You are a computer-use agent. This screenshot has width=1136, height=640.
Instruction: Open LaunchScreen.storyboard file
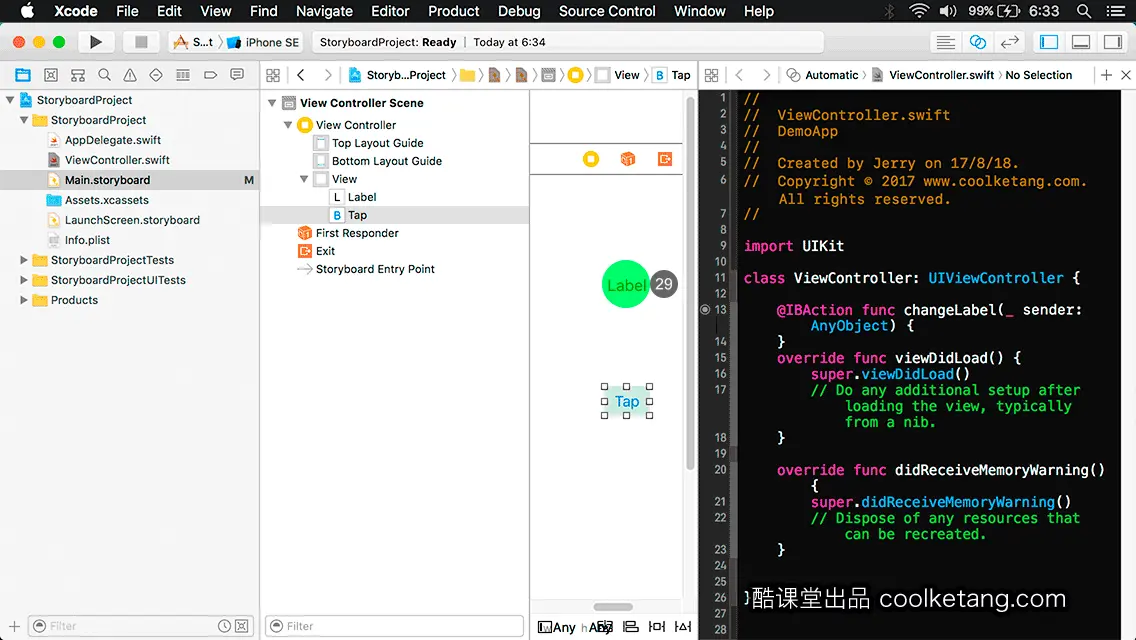[x=132, y=220]
